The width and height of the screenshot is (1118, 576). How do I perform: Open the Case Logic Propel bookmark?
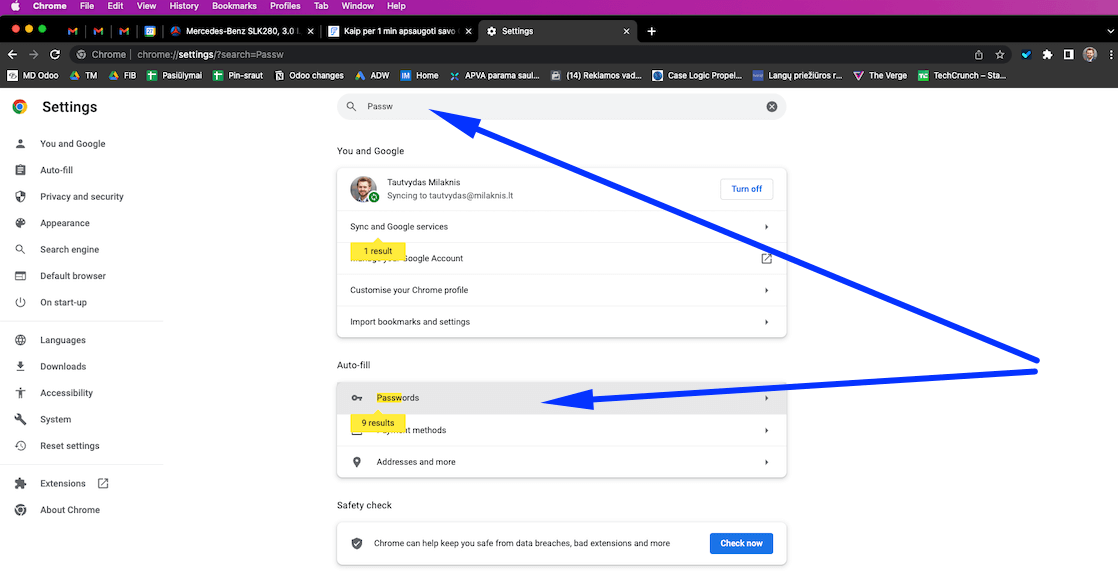pyautogui.click(x=697, y=75)
